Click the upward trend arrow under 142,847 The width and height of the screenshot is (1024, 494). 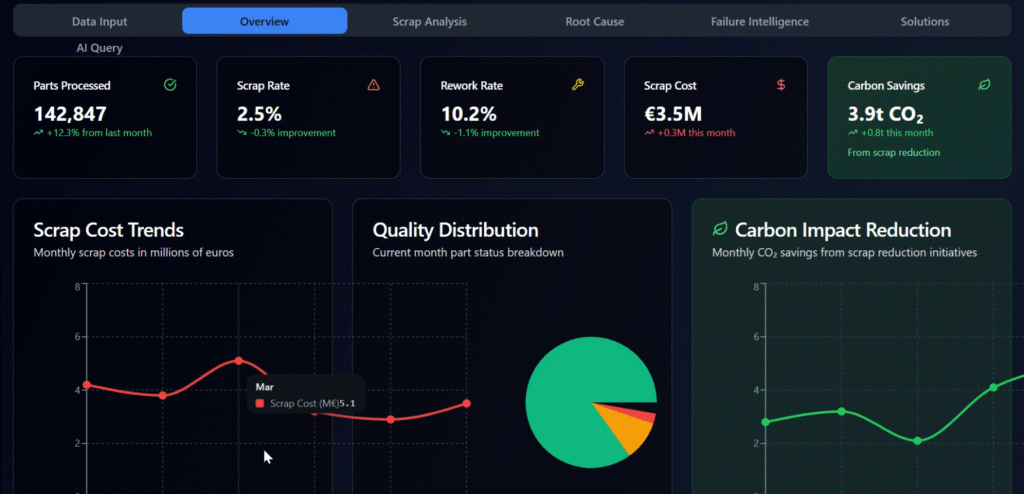(38, 132)
